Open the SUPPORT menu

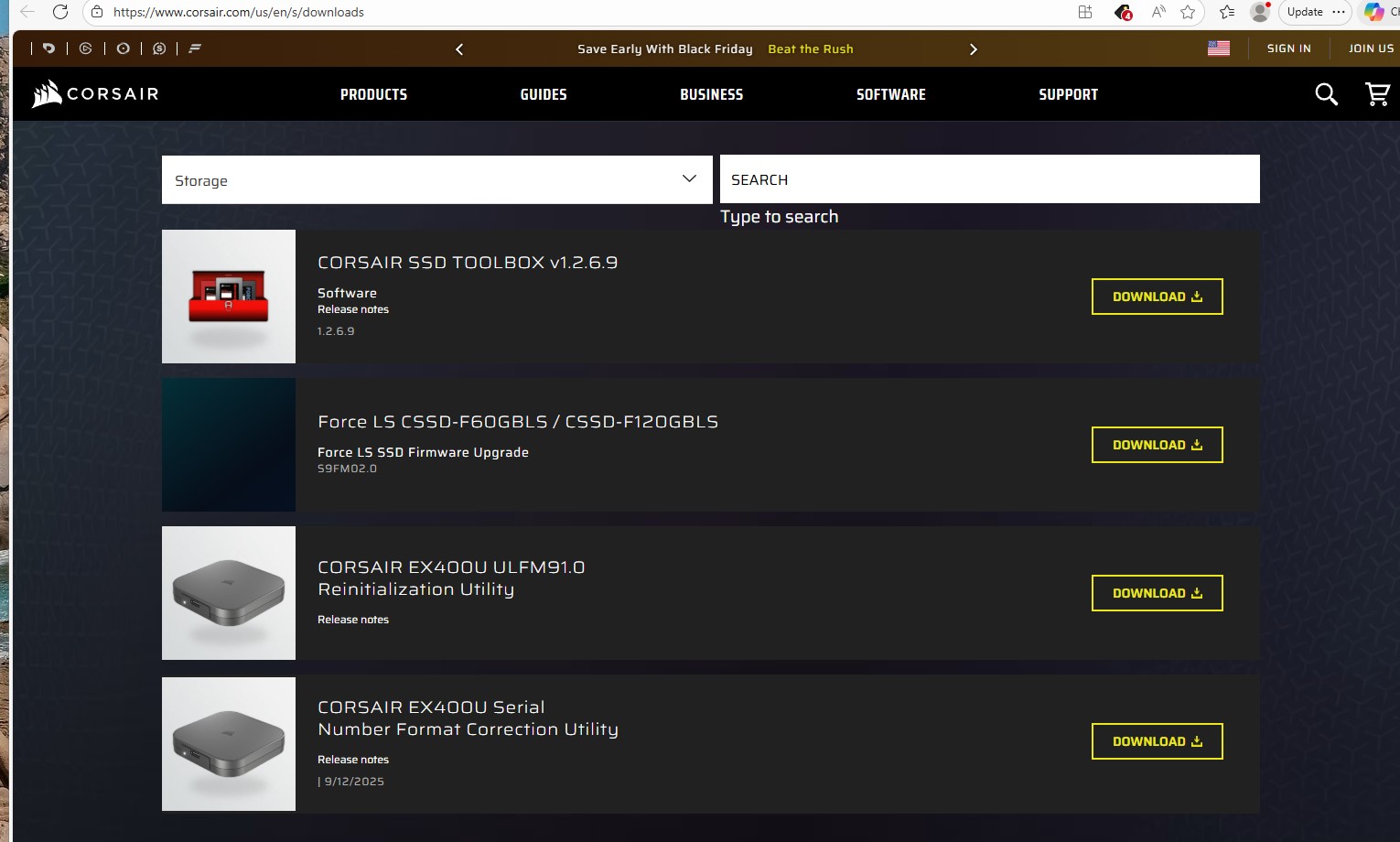(x=1068, y=94)
